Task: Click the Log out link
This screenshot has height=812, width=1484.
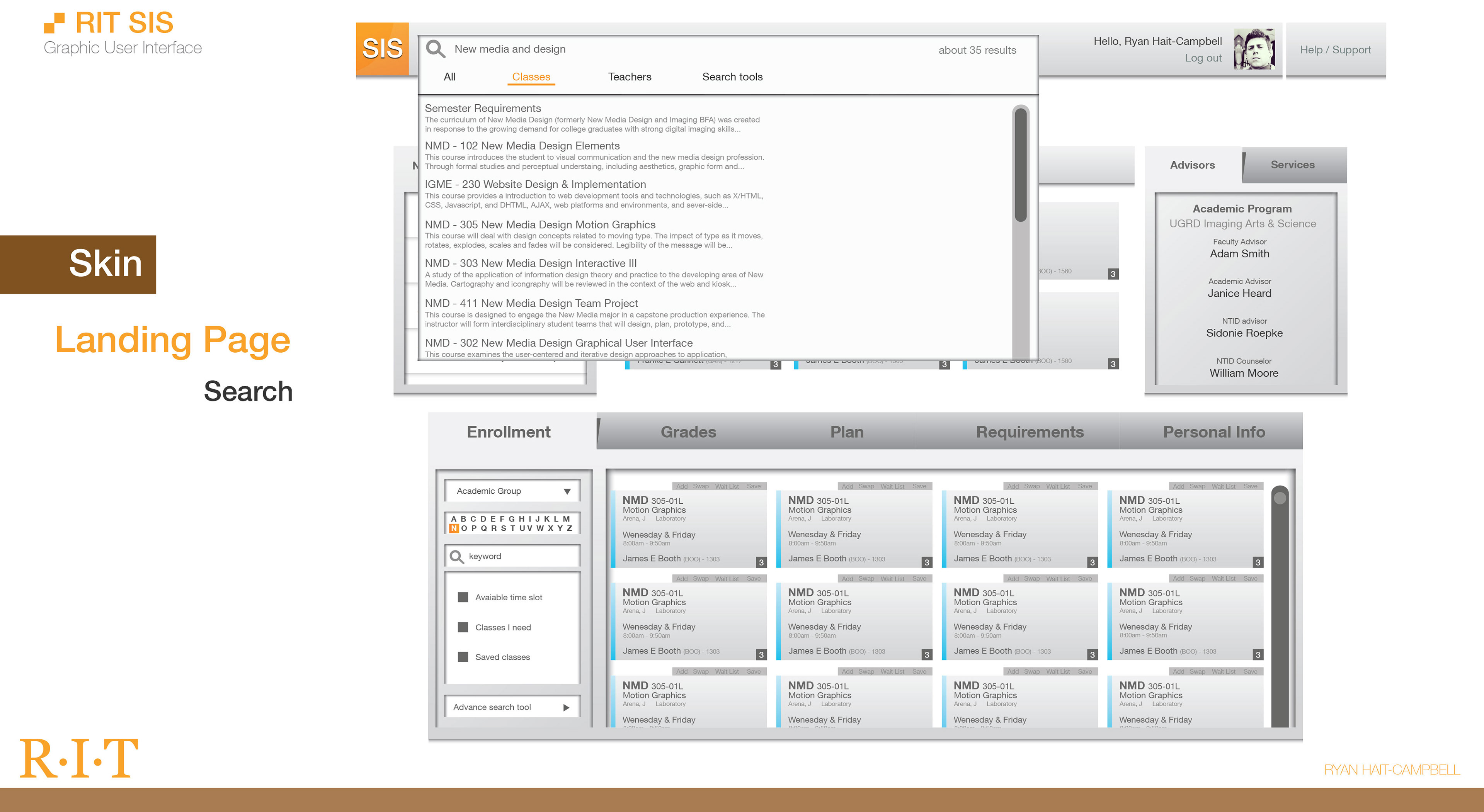Action: [x=1203, y=58]
